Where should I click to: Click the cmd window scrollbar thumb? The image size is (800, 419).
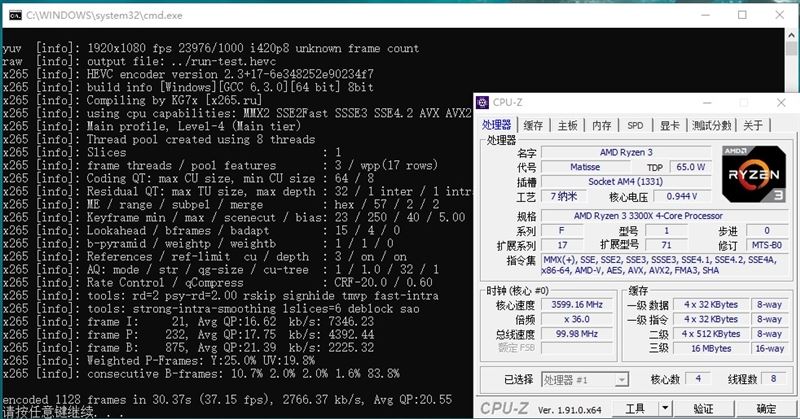pos(791,48)
